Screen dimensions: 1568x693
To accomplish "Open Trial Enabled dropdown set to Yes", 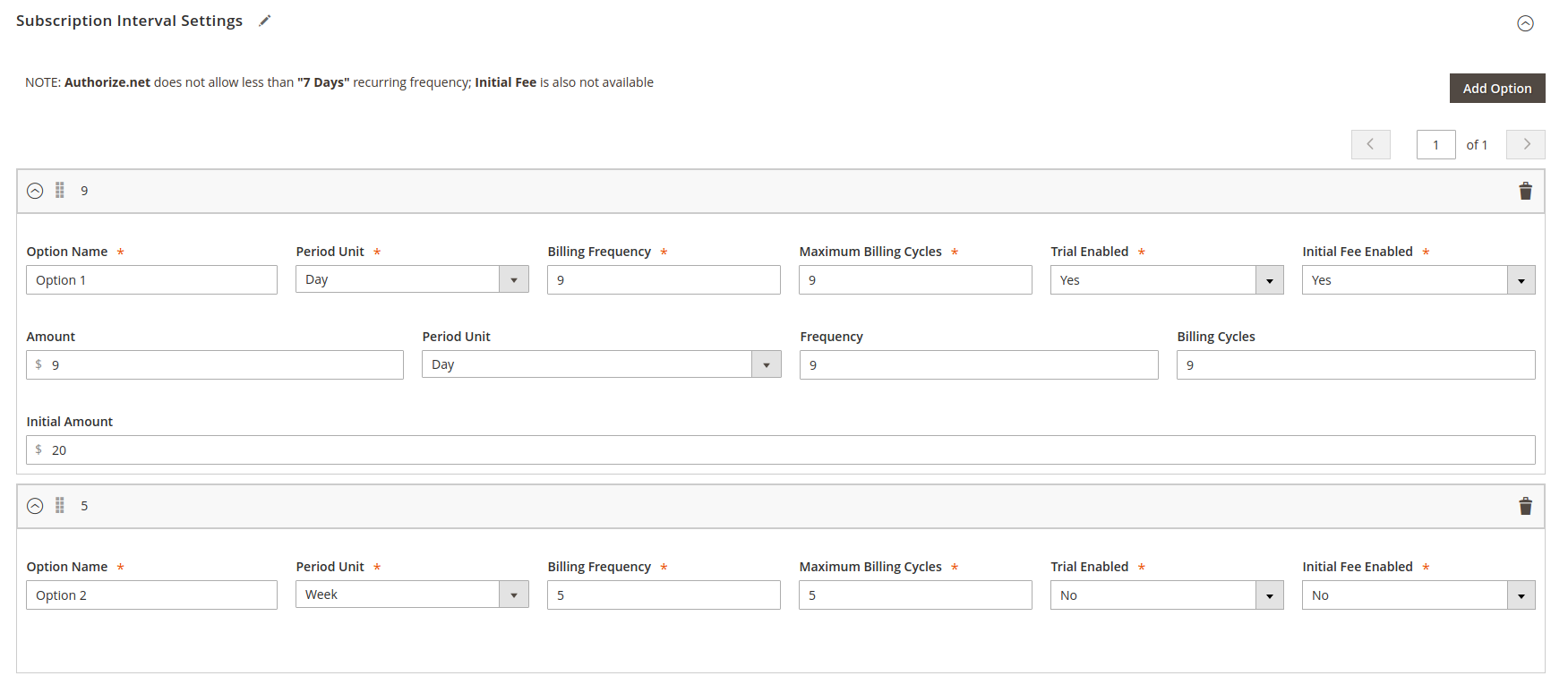I will pyautogui.click(x=1166, y=280).
